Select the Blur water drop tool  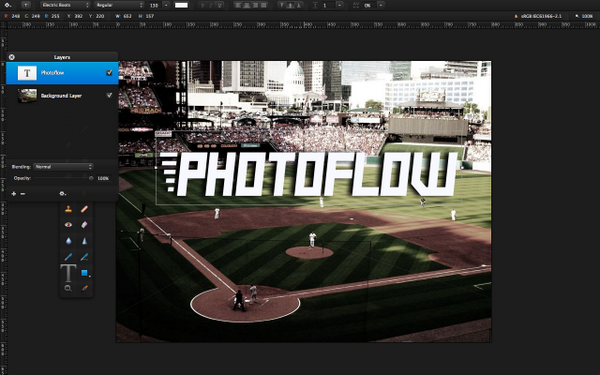(x=68, y=241)
